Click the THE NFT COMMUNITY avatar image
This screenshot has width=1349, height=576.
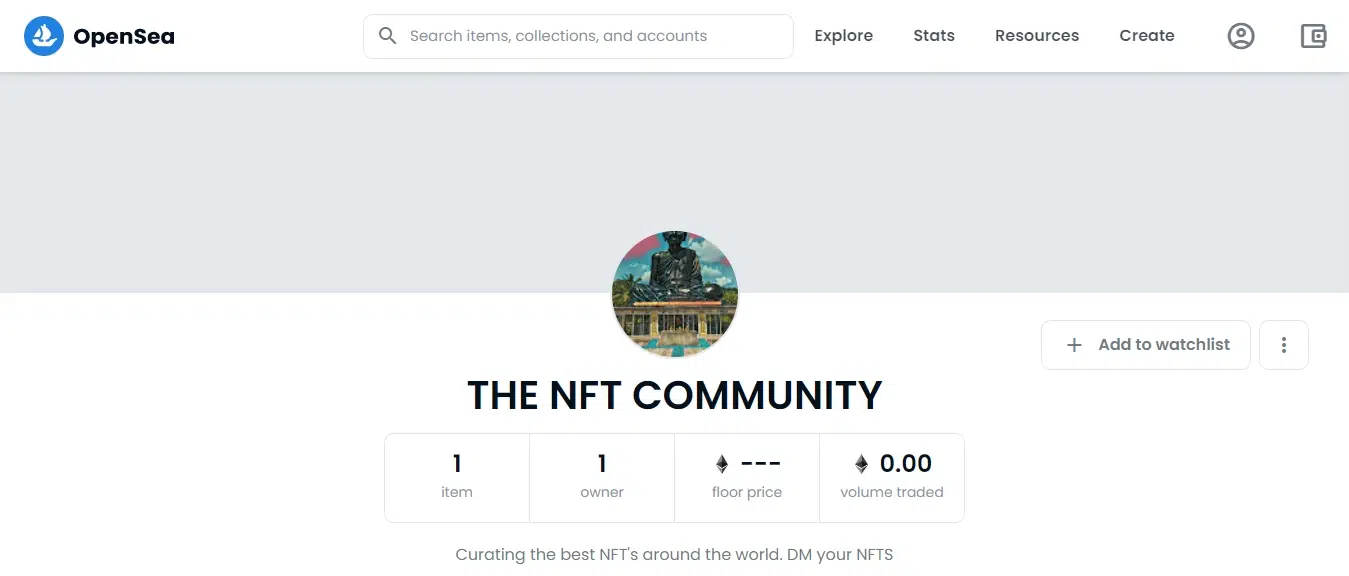click(x=675, y=293)
